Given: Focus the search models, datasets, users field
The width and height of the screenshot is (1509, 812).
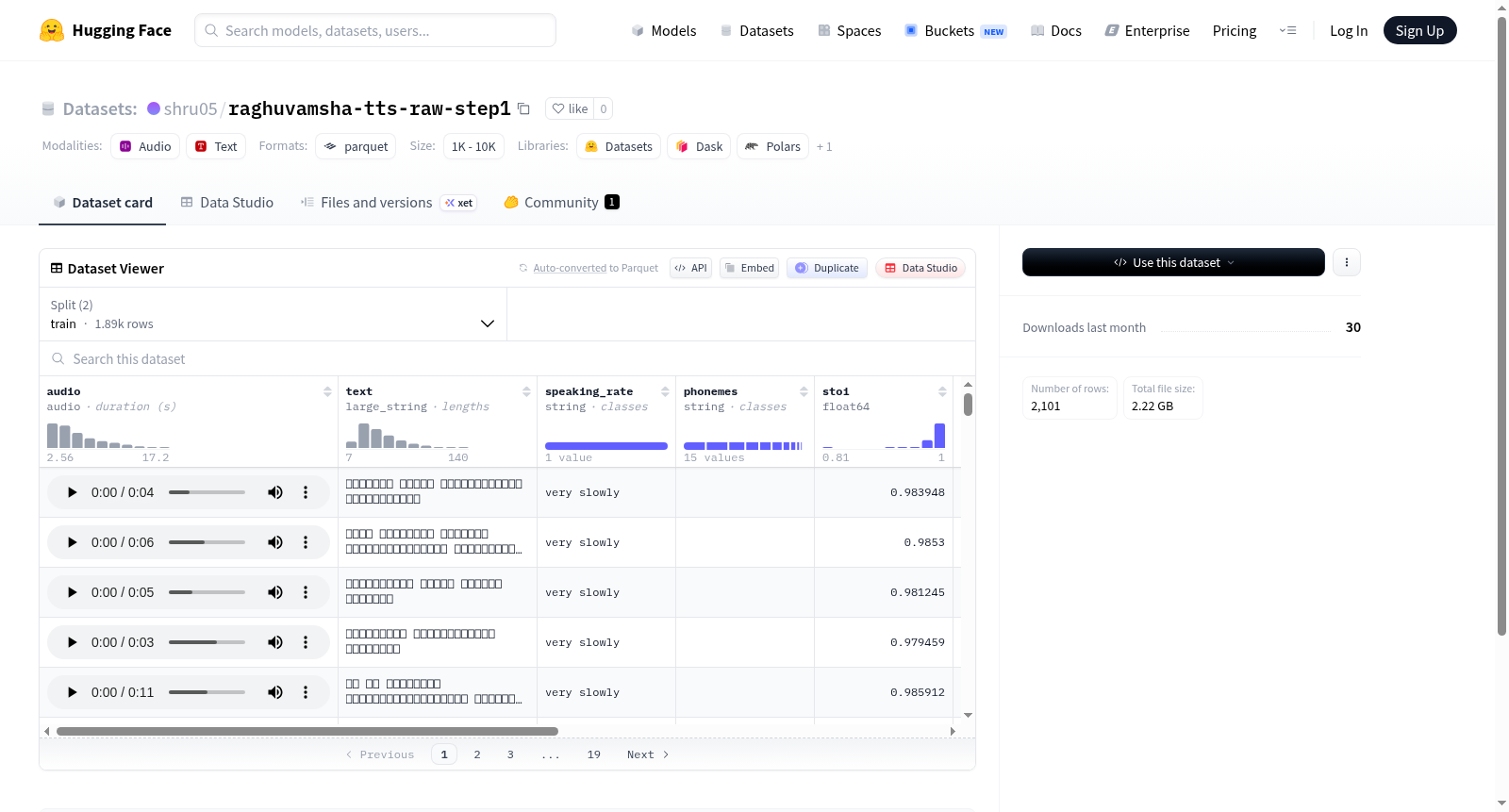Looking at the screenshot, I should point(375,30).
